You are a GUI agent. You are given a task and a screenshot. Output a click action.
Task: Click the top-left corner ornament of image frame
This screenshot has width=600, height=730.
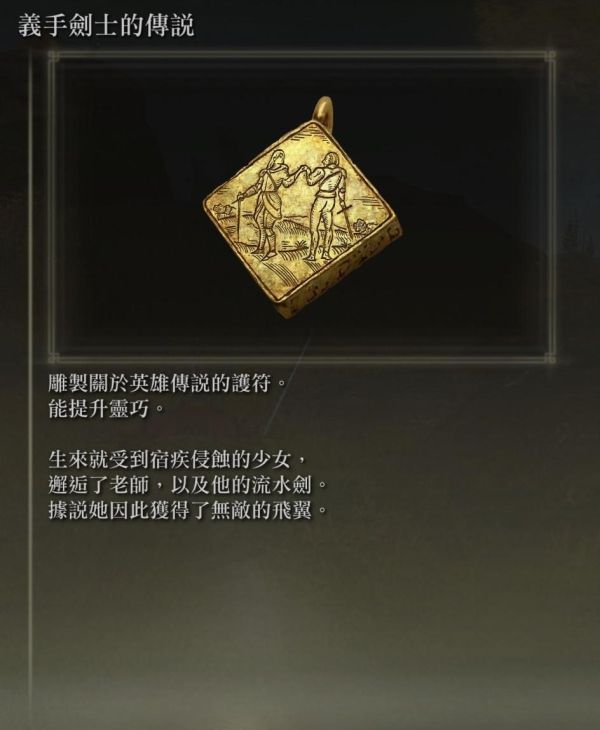(x=54, y=56)
